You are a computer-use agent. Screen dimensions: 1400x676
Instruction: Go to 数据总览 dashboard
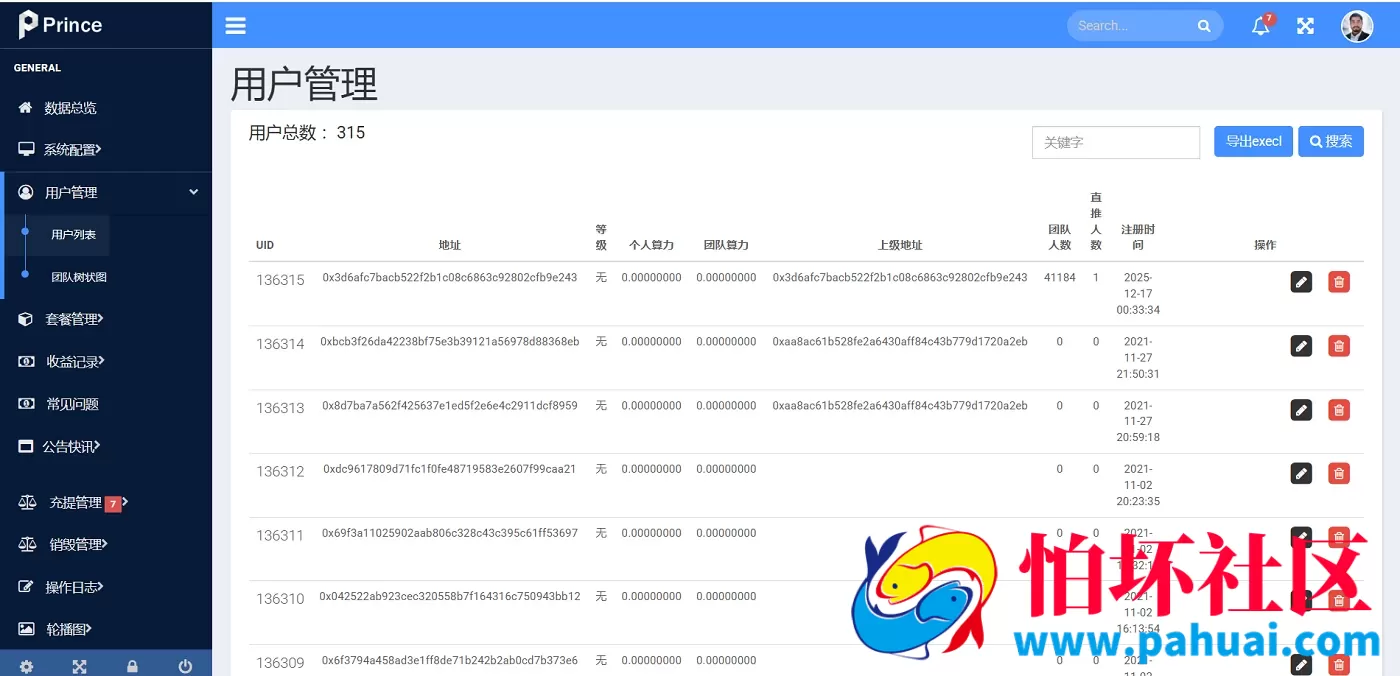(106, 108)
